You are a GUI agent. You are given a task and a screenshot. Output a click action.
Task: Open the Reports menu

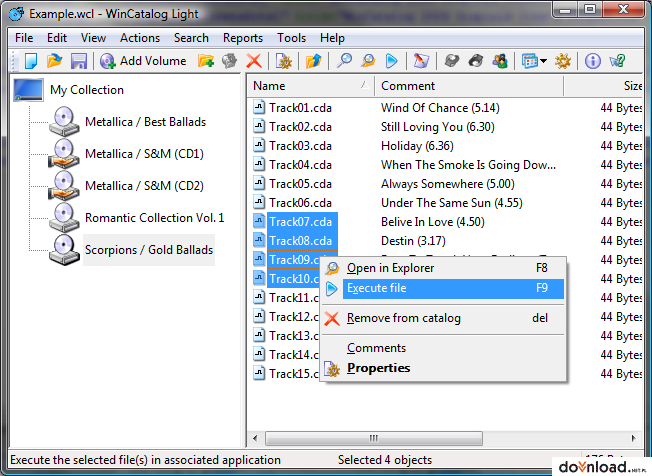pos(243,38)
